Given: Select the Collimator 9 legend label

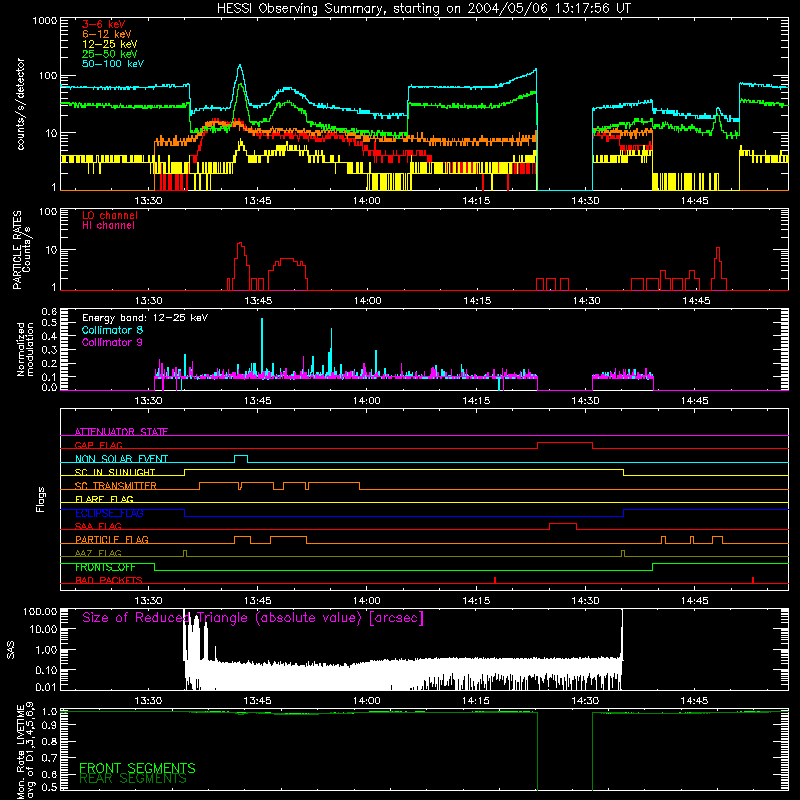Looking at the screenshot, I should pyautogui.click(x=112, y=342).
